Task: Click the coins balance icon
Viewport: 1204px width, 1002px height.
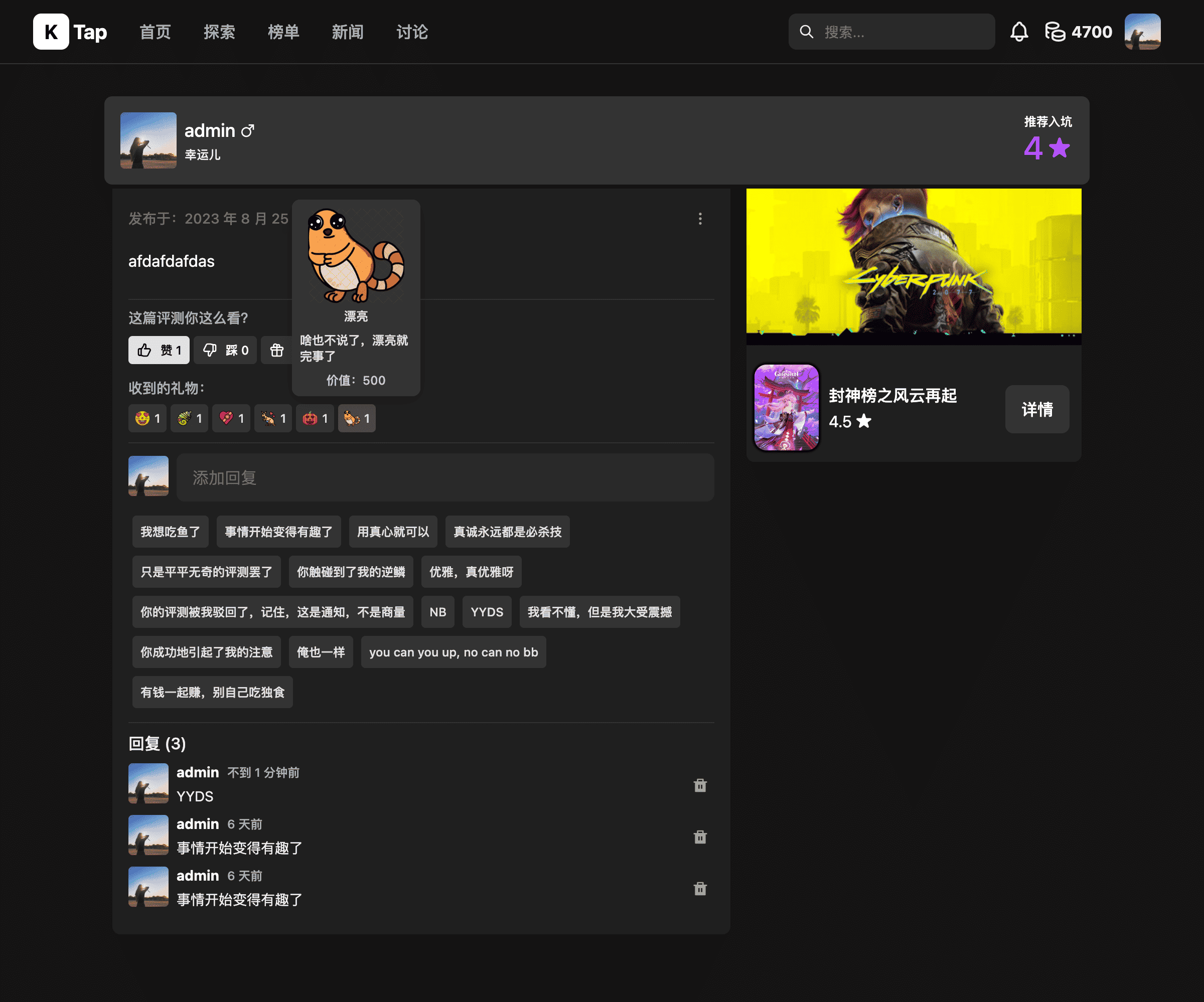Action: coord(1055,32)
